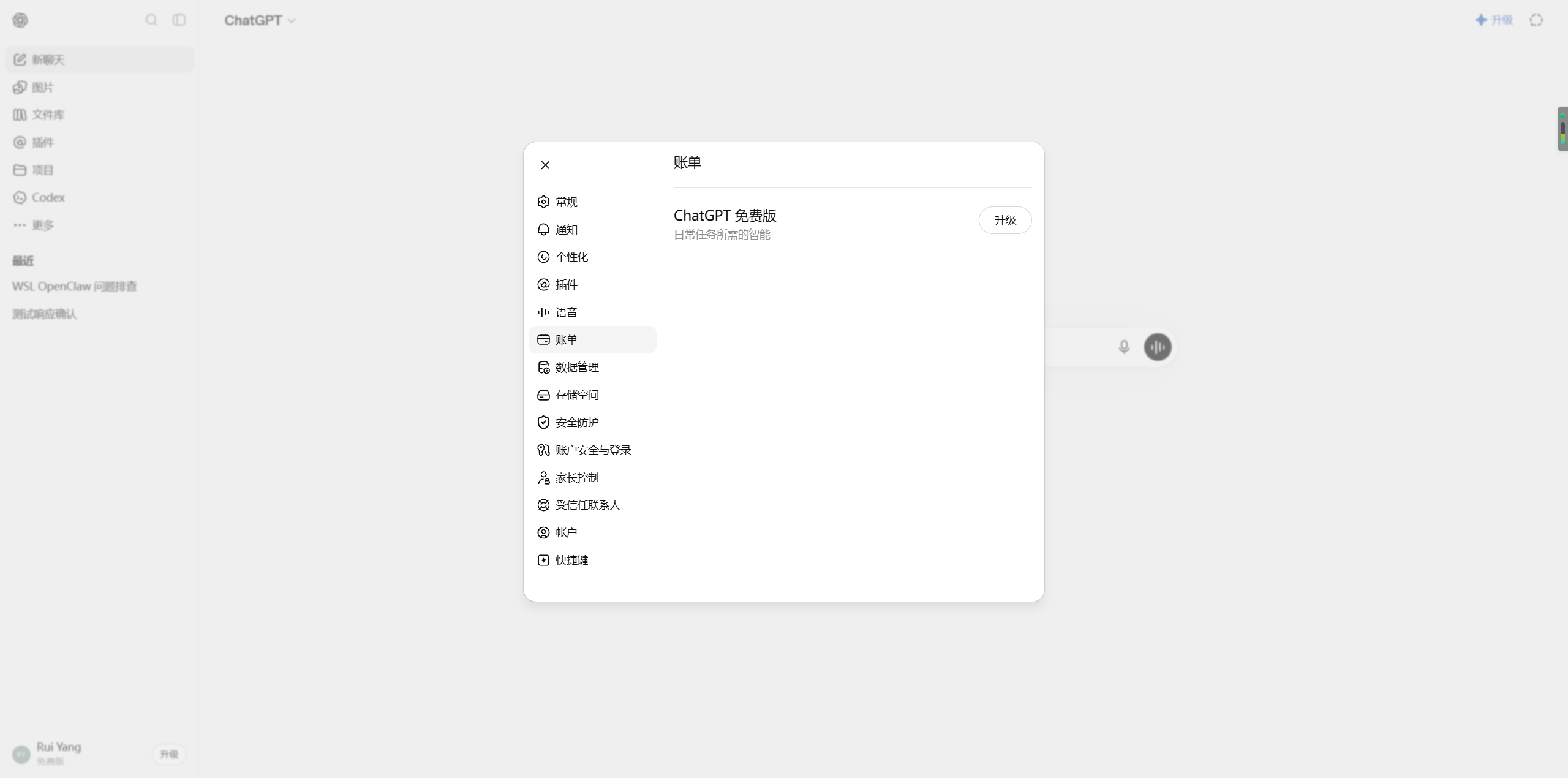
Task: Open the 测试响应确认 chat
Action: 100,314
